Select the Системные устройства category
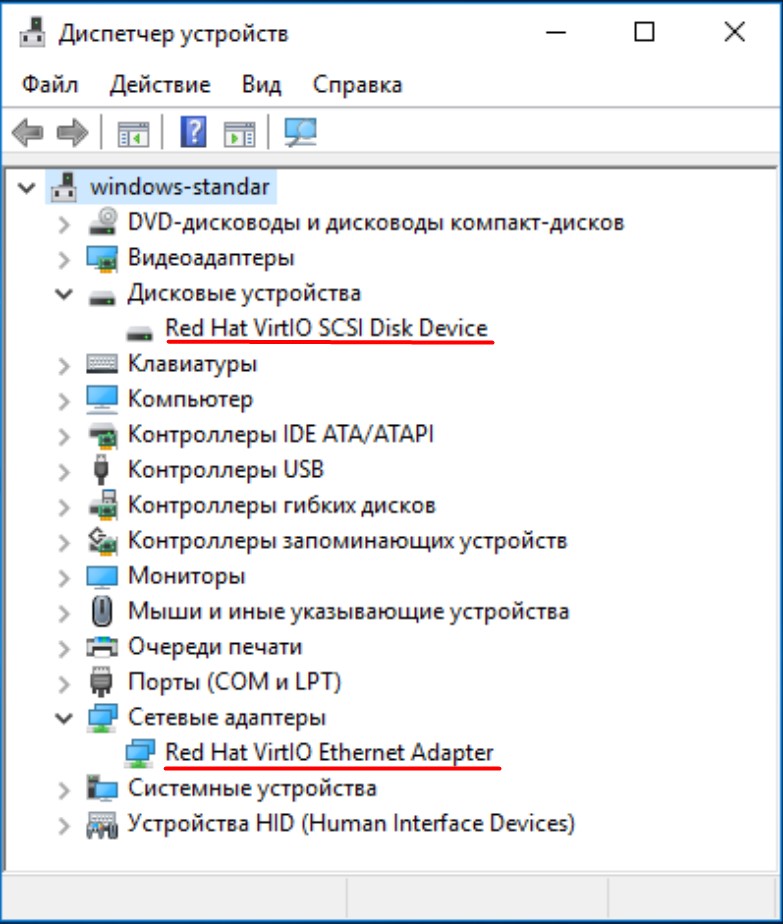Viewport: 783px width, 924px height. tap(252, 788)
